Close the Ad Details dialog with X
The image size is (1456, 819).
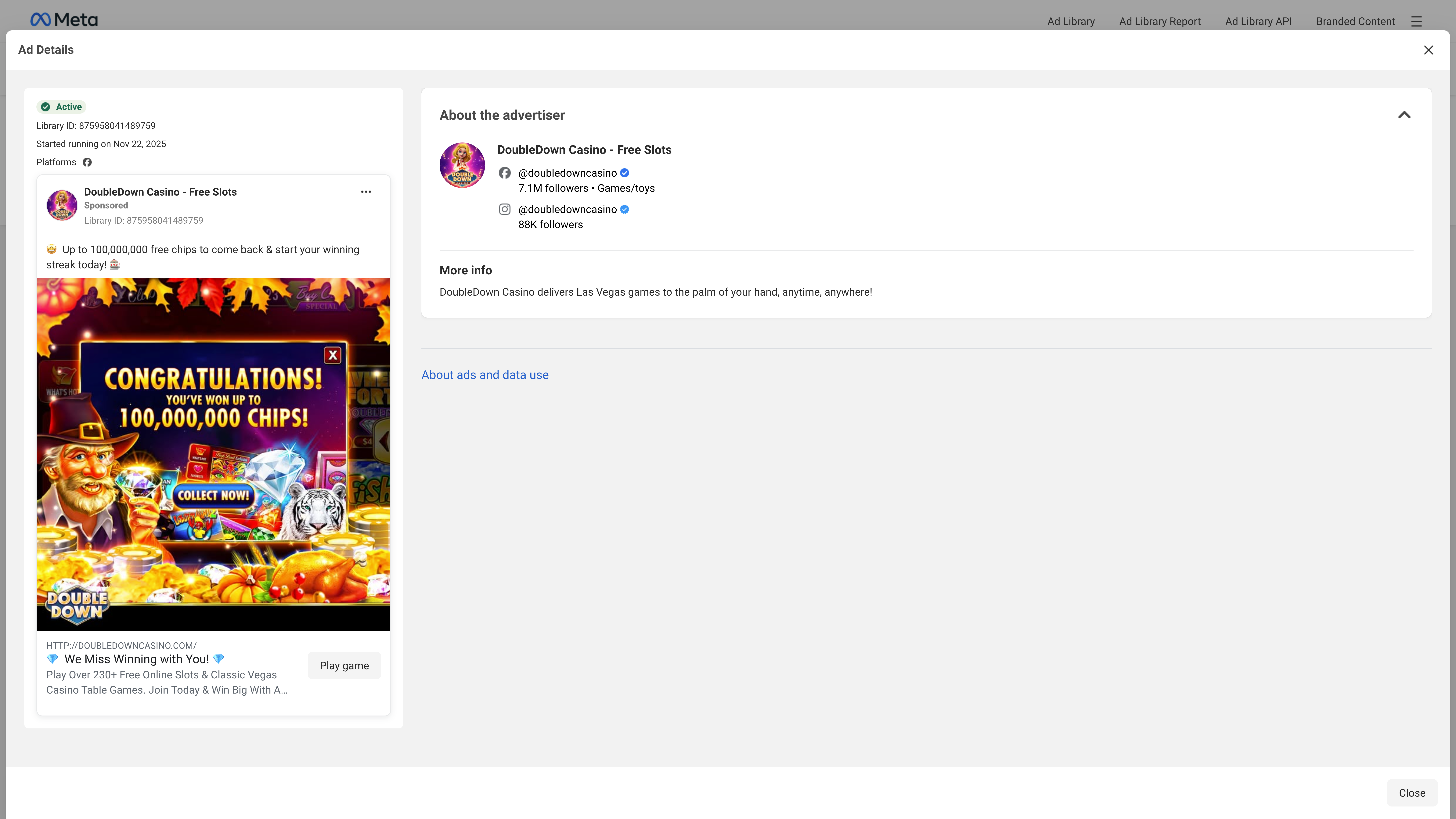click(1428, 50)
